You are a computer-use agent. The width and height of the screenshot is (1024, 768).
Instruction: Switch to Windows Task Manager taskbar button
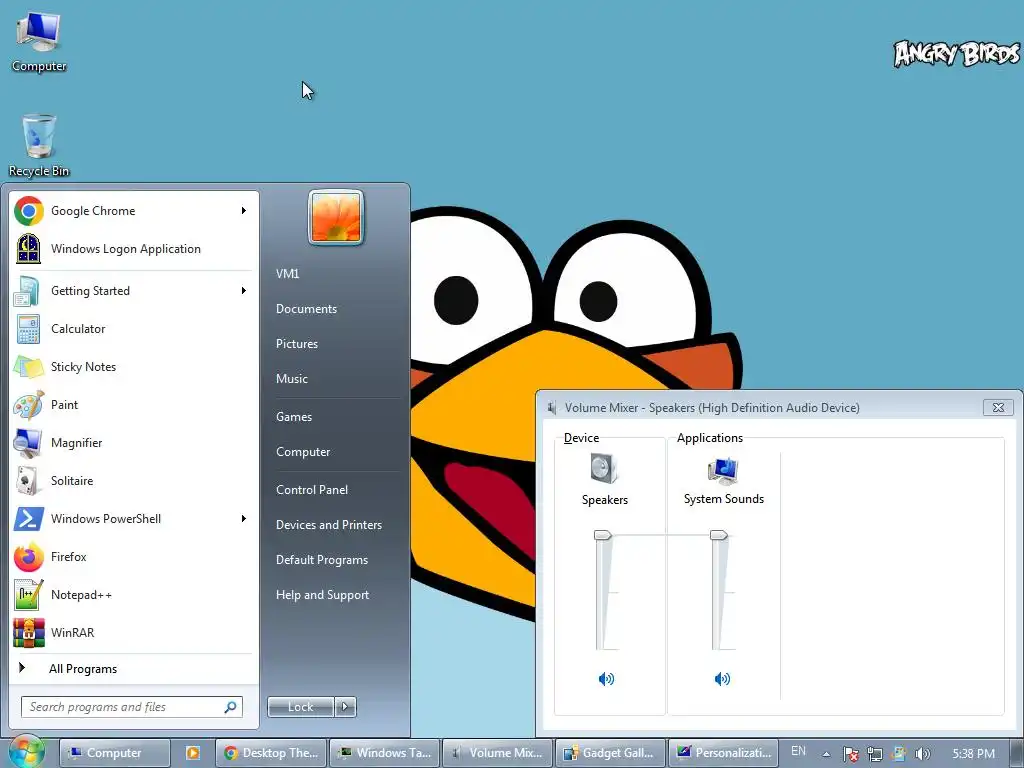[x=385, y=753]
